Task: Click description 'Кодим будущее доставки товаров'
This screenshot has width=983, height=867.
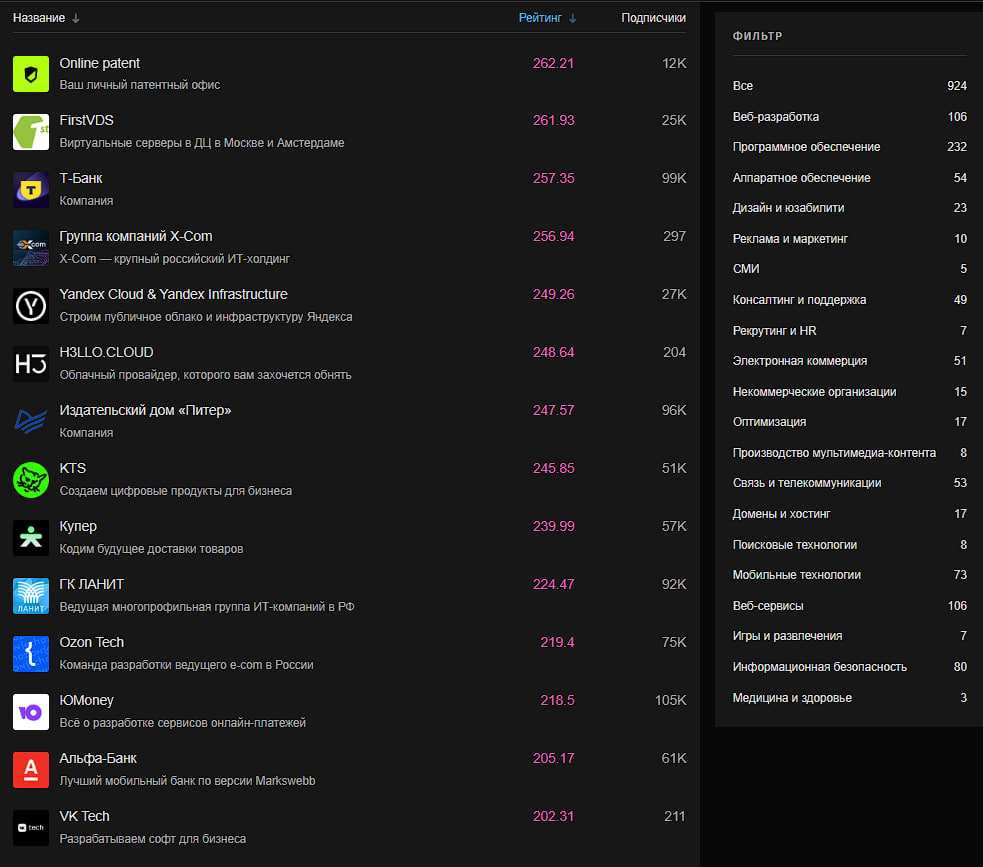Action: pyautogui.click(x=151, y=549)
